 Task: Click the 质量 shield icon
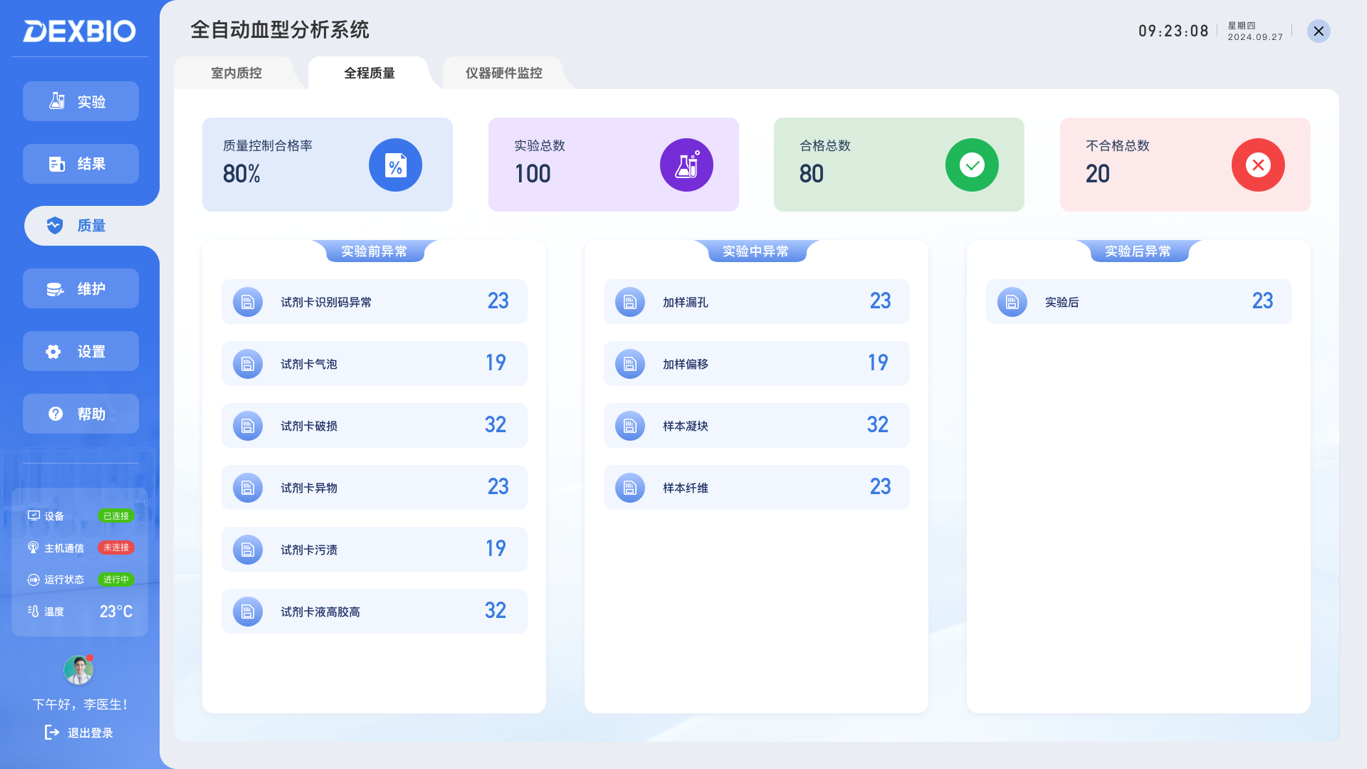pos(54,225)
